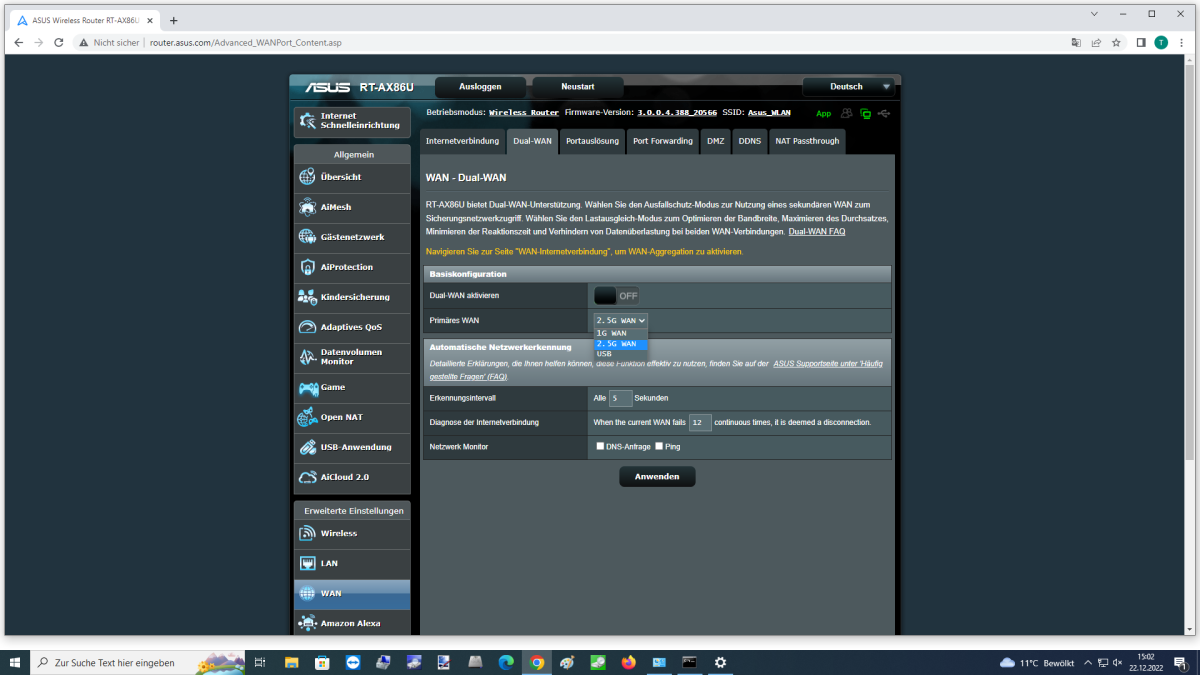Click firmware version 3.0.0.4.388_20566 link
Screen dimensions: 1200x675
pos(677,113)
